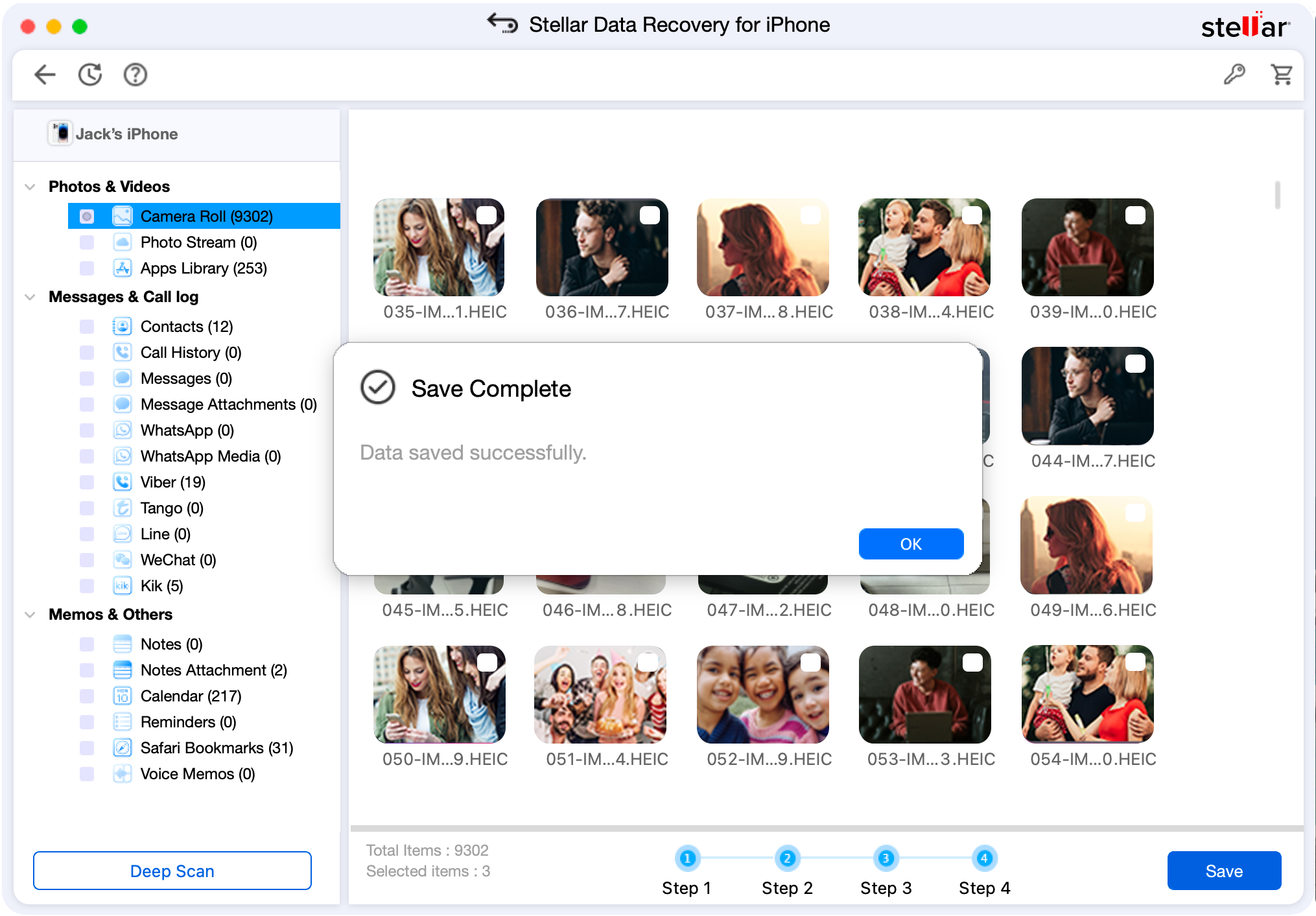
Task: Click the back arrow icon
Action: pos(45,75)
